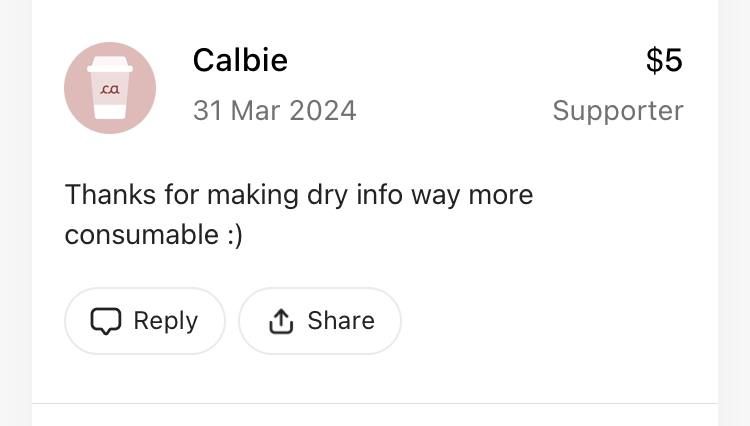Click the 31 Mar 2024 date
Viewport: 750px width, 426px height.
(274, 110)
